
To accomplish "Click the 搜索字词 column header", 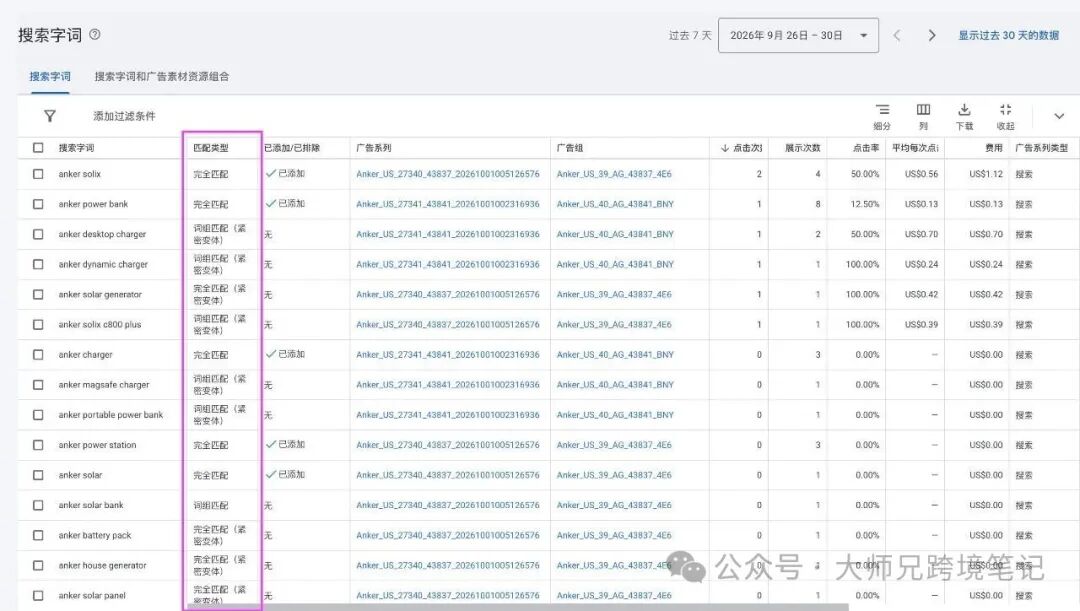I will [x=76, y=148].
